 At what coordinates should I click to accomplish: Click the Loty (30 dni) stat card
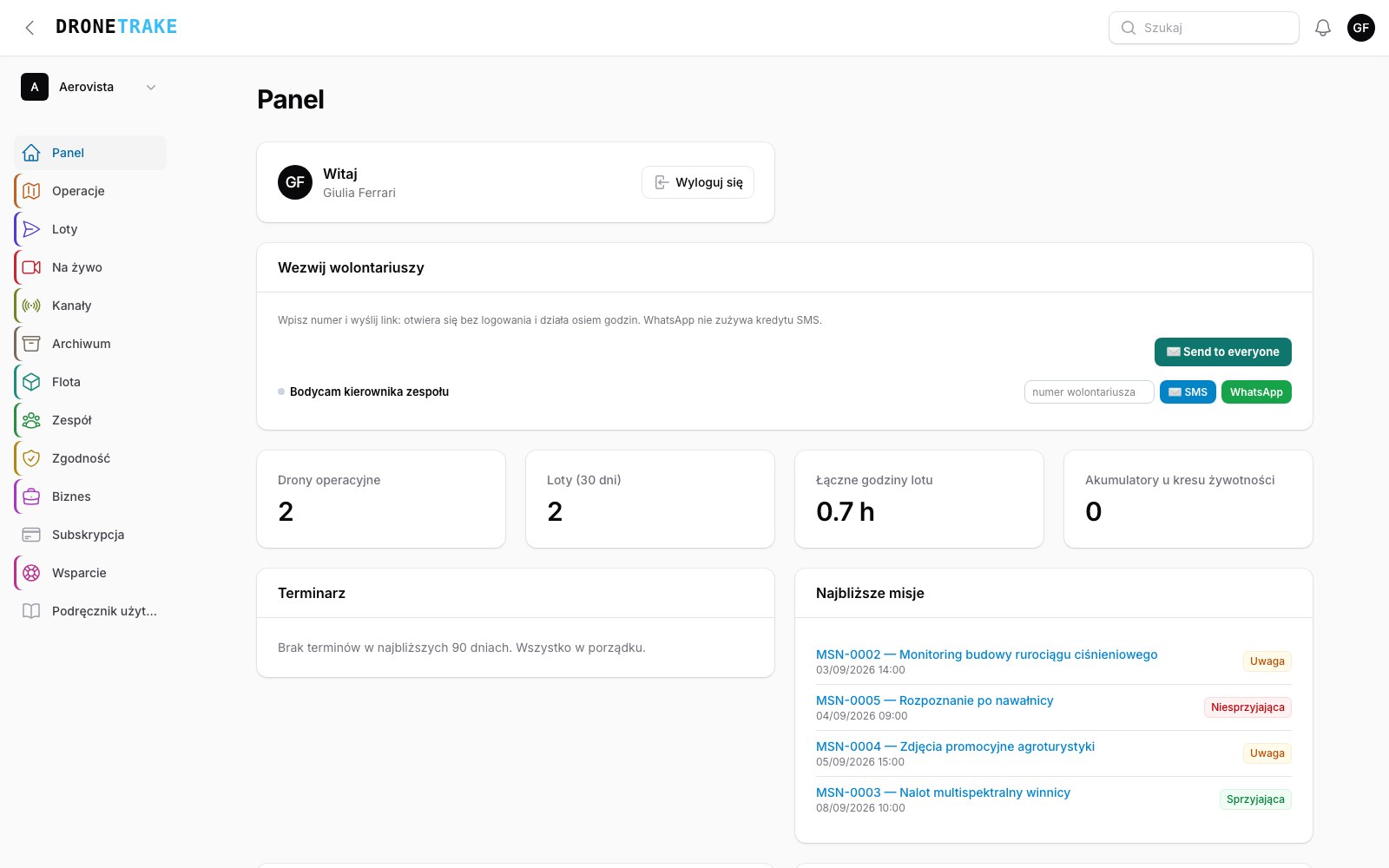coord(650,499)
